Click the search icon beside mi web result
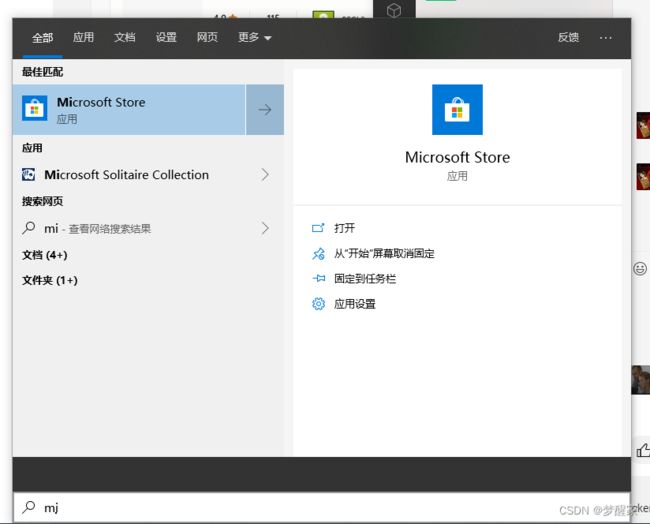 coord(28,228)
